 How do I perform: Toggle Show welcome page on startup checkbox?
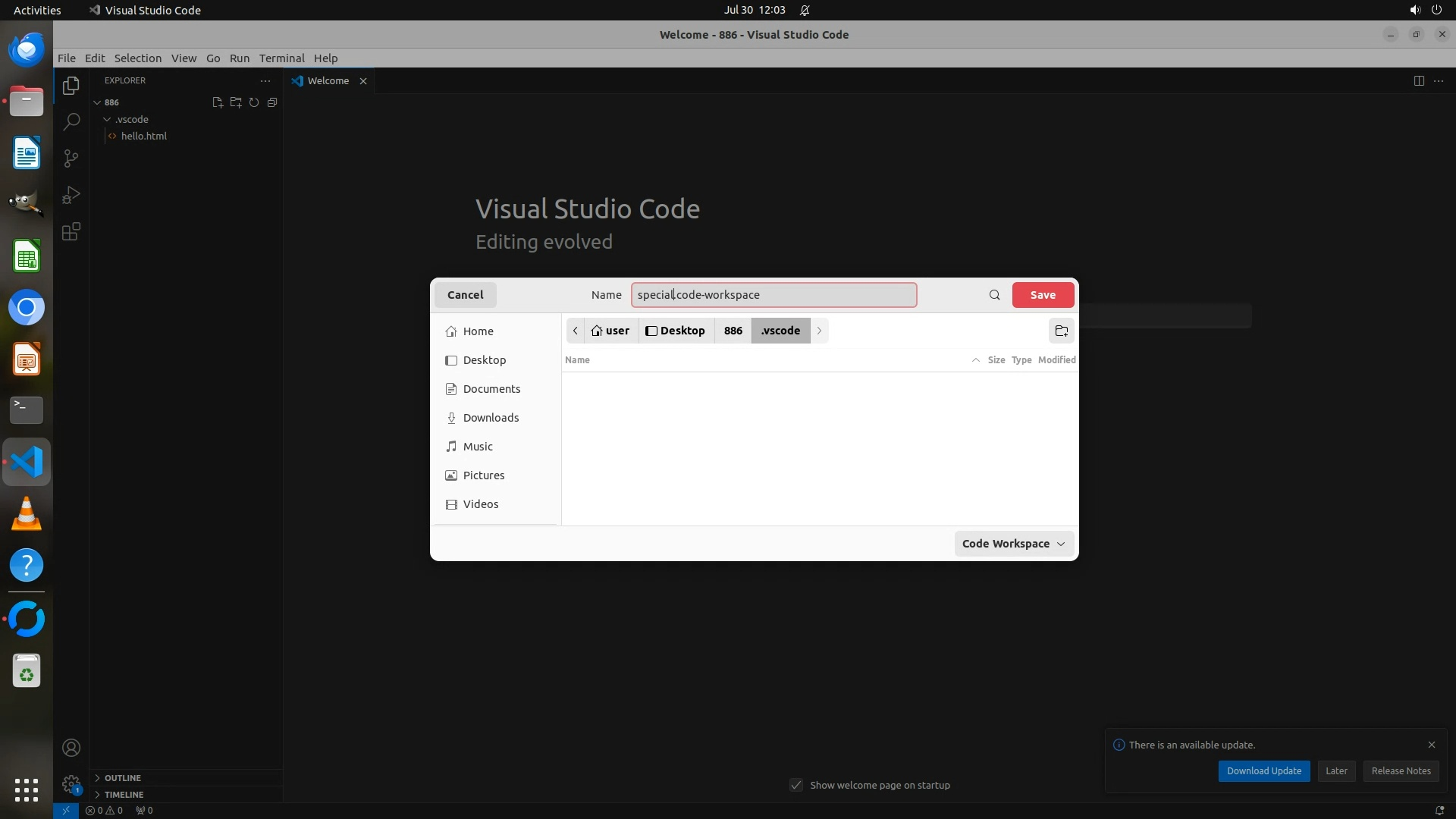[796, 785]
